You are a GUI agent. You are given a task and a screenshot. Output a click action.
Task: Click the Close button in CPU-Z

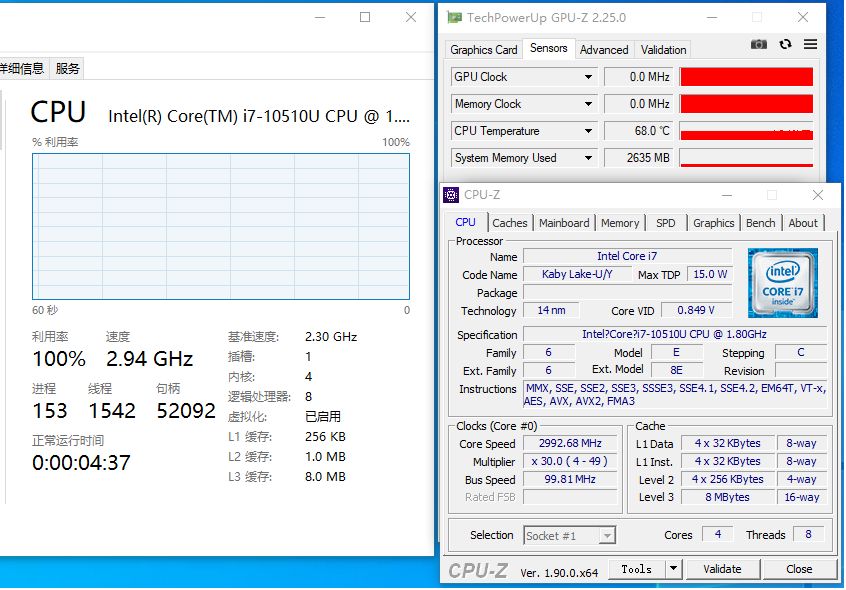coord(799,568)
